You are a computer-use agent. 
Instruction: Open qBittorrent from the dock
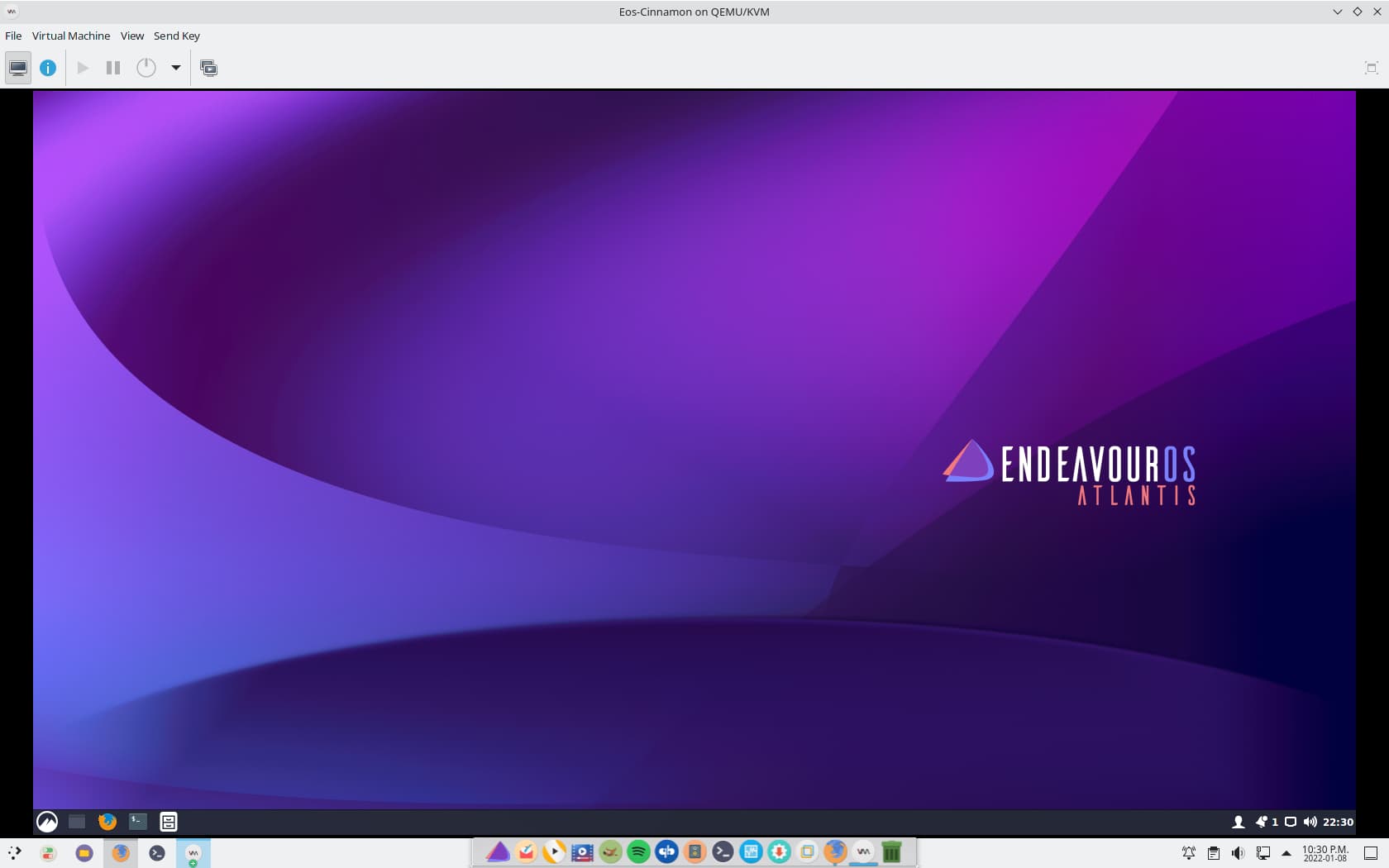coord(667,851)
